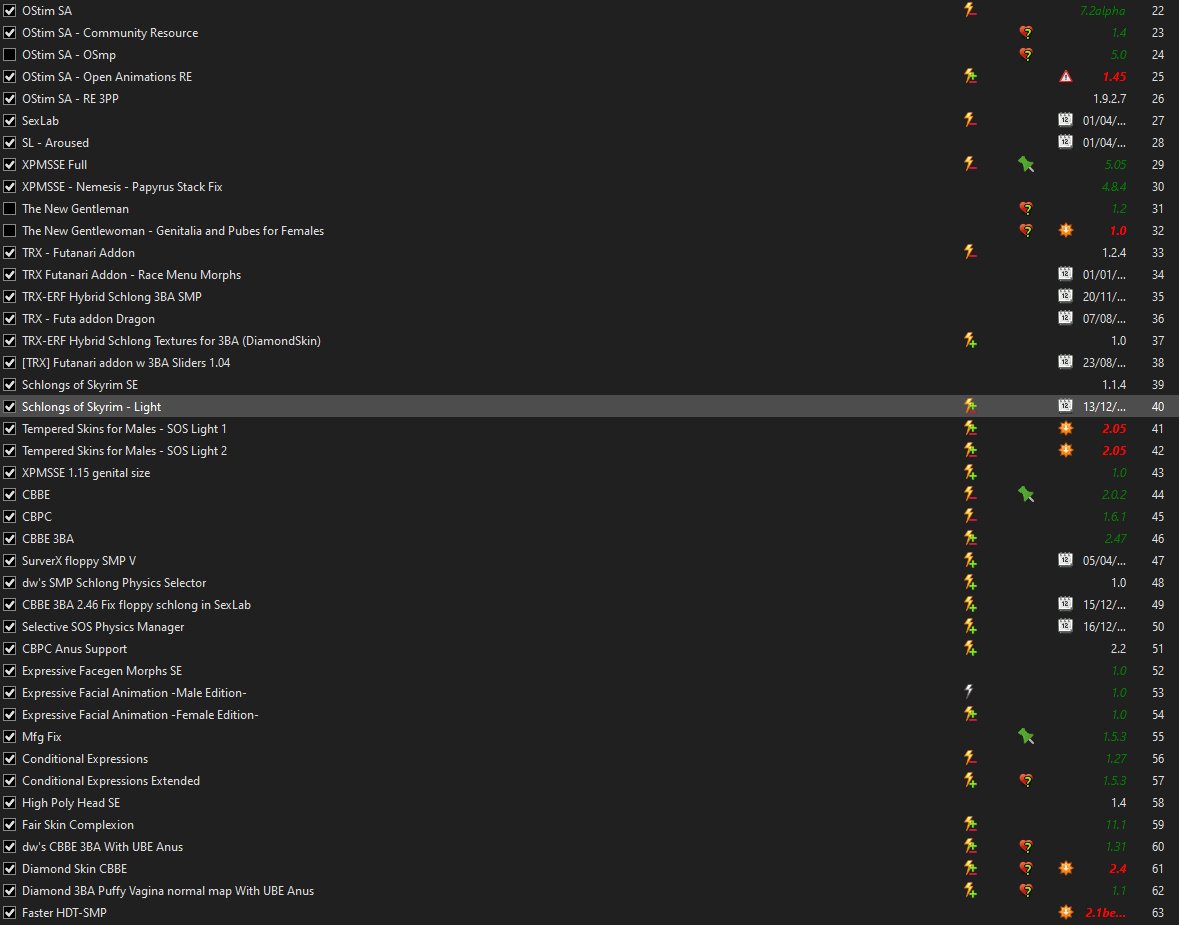Click the red 2.4 version for Diamond Skin CBBE
Screen dimensions: 1179x925
(x=1117, y=869)
